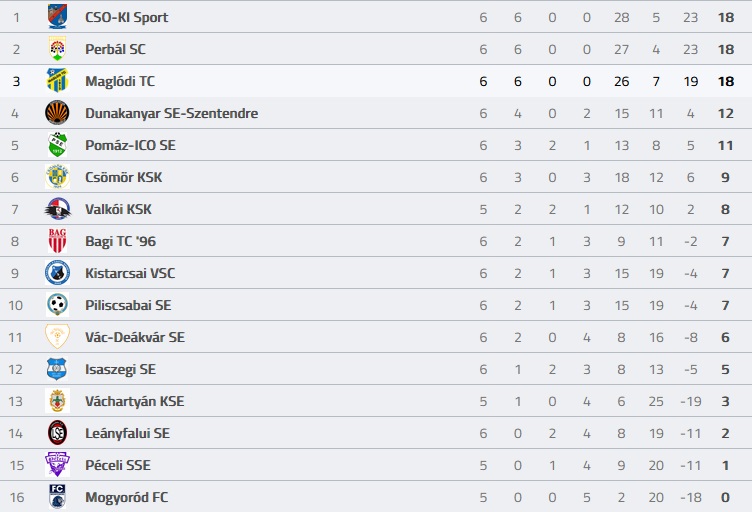Image resolution: width=752 pixels, height=512 pixels.
Task: Open the Dunakanyar SE-Szentendre team name
Action: pyautogui.click(x=171, y=113)
